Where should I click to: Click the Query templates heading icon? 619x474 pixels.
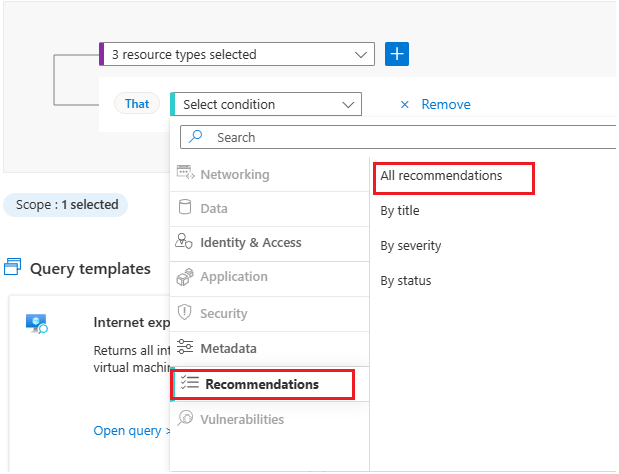pyautogui.click(x=13, y=268)
